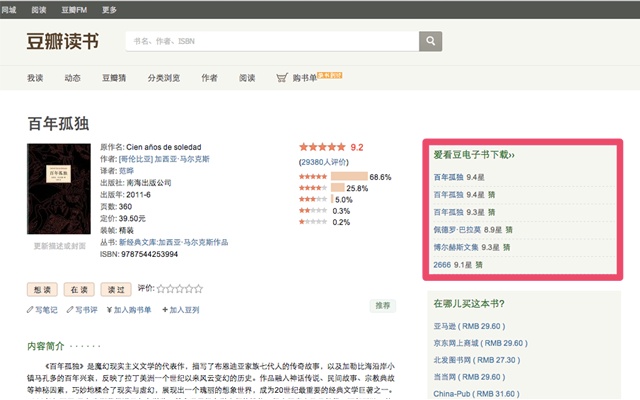Image resolution: width=640 pixels, height=400 pixels.
Task: Open 豆瓣FM in top bar
Action: tap(74, 10)
